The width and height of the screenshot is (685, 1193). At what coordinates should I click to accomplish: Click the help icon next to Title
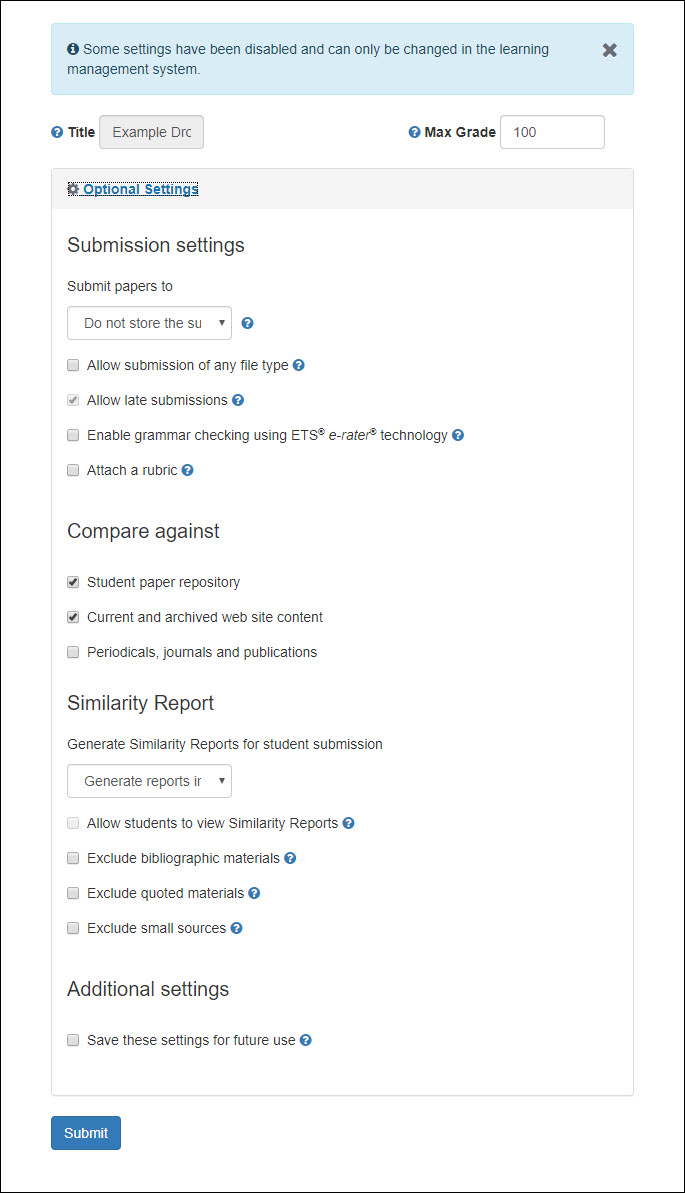[57, 131]
